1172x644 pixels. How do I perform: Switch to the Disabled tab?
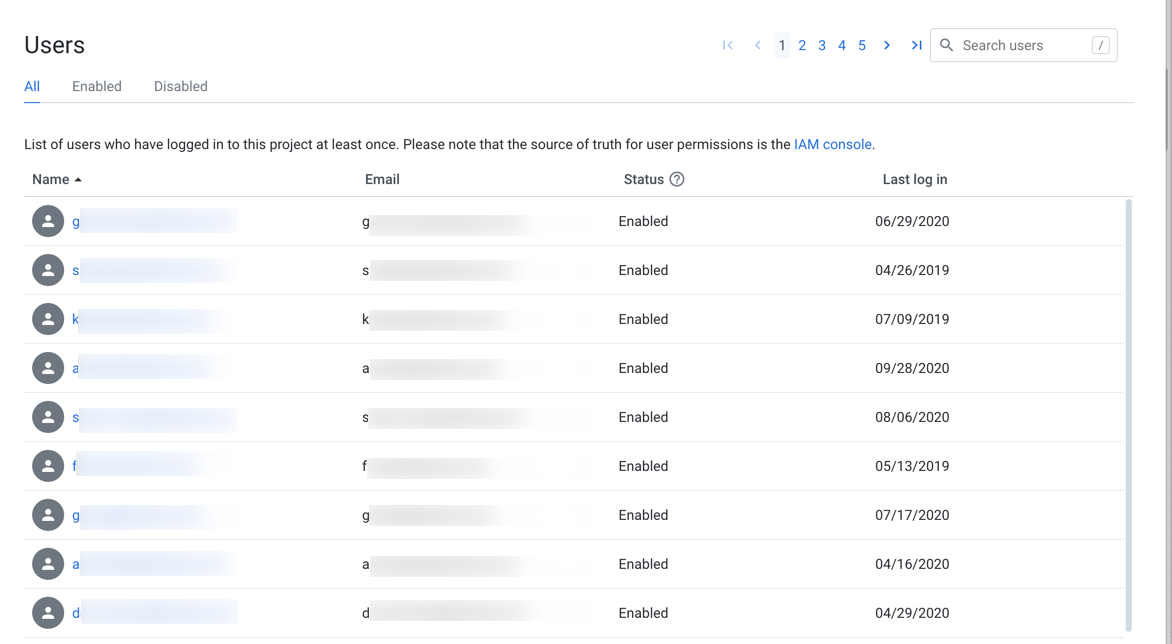(181, 86)
